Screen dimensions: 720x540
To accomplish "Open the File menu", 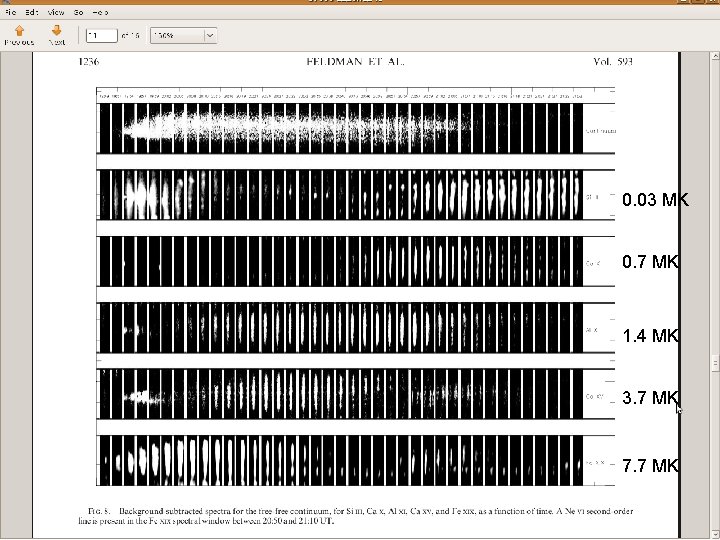I will point(10,12).
